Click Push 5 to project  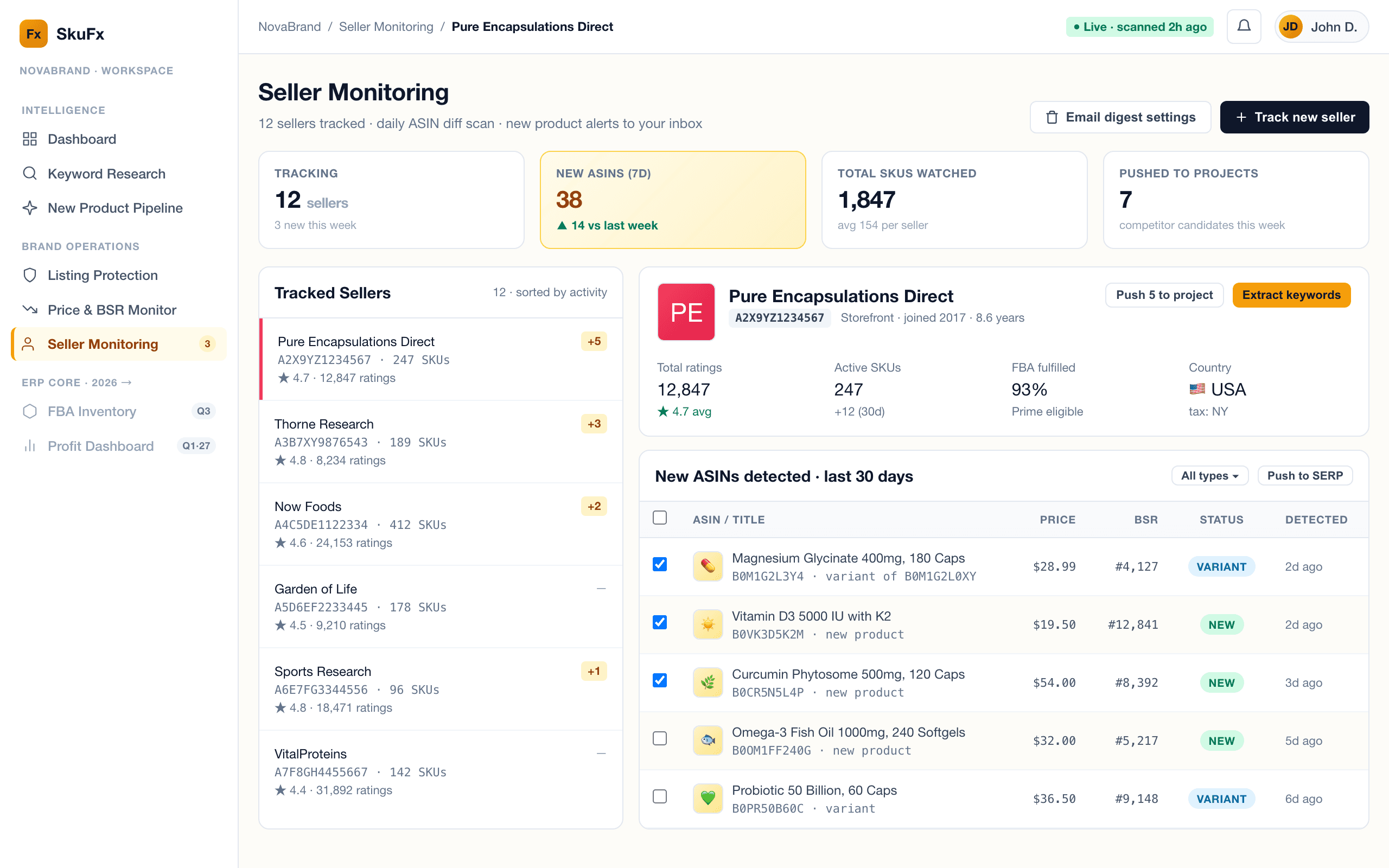coord(1164,295)
